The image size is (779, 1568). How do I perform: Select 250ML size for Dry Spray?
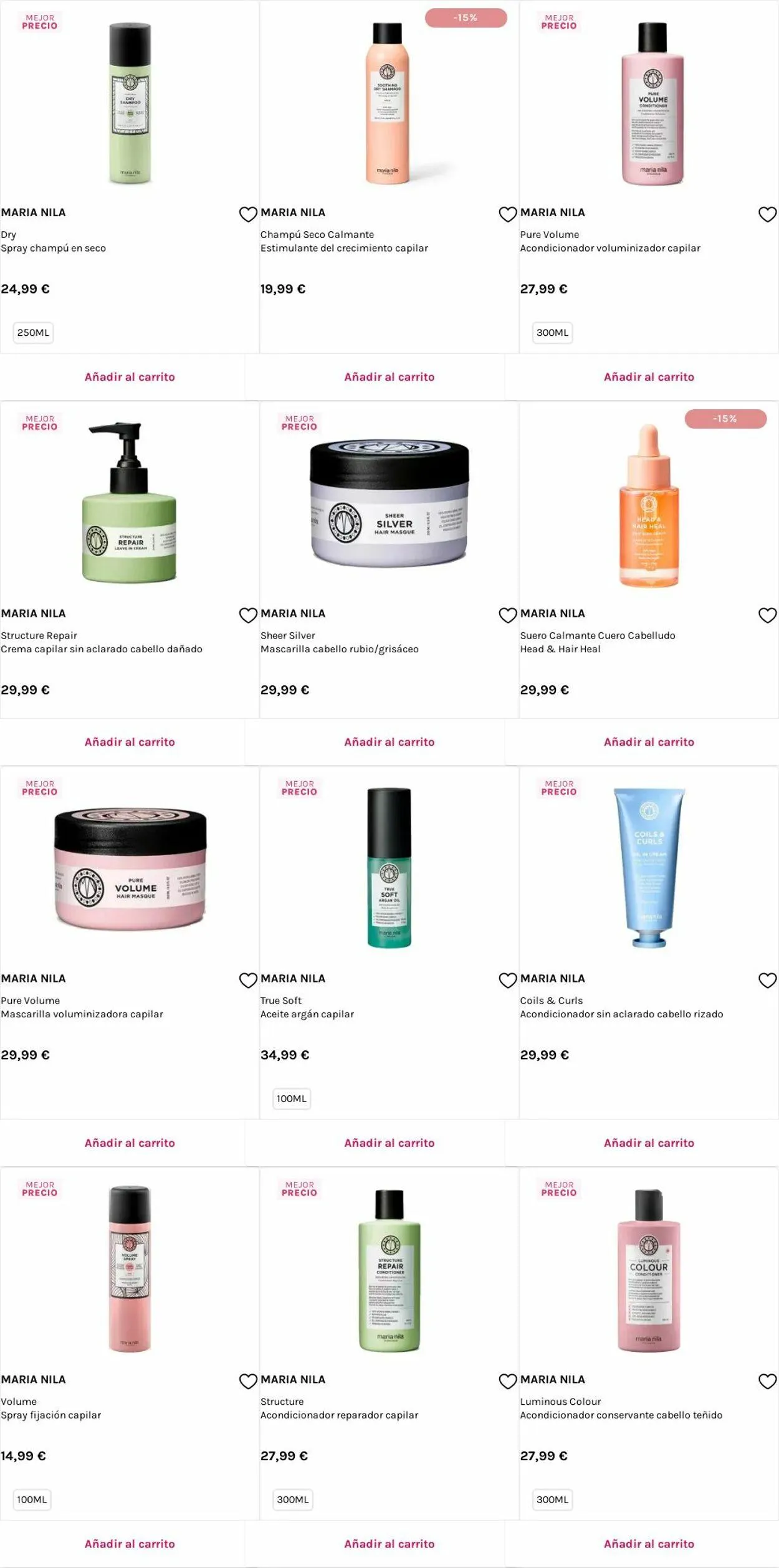click(x=33, y=333)
